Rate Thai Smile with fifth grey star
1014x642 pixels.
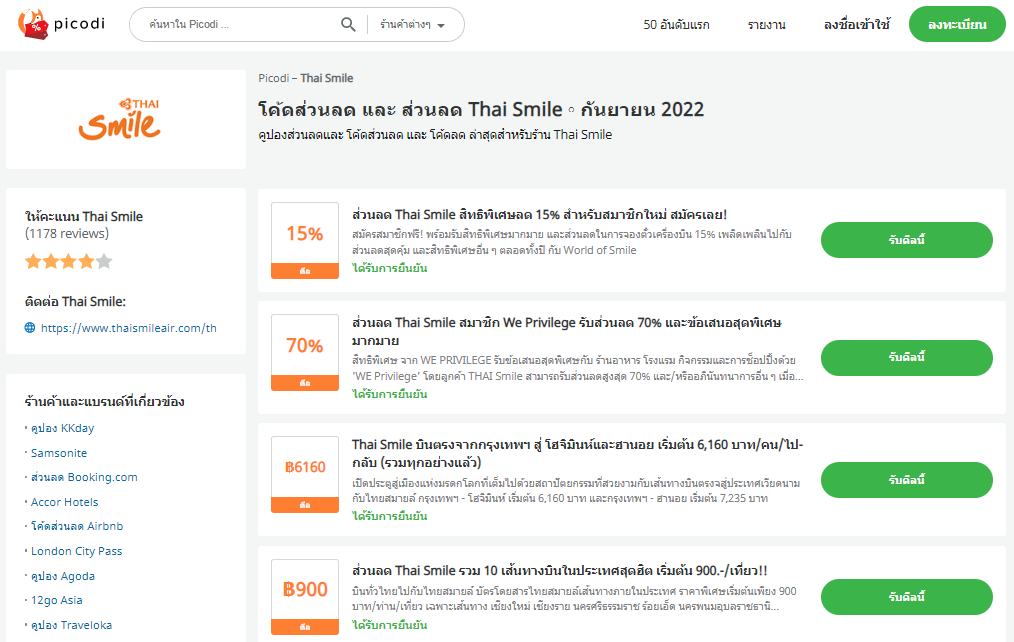tap(104, 261)
